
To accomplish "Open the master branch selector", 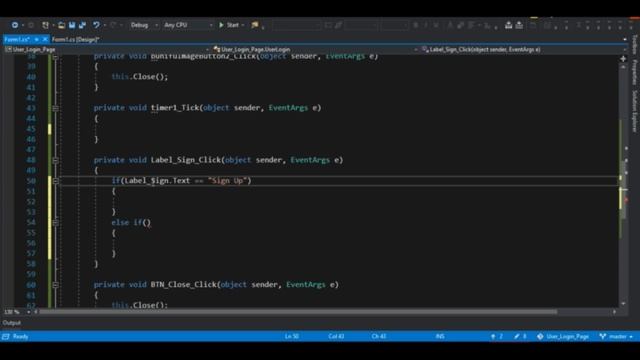I will (616, 336).
